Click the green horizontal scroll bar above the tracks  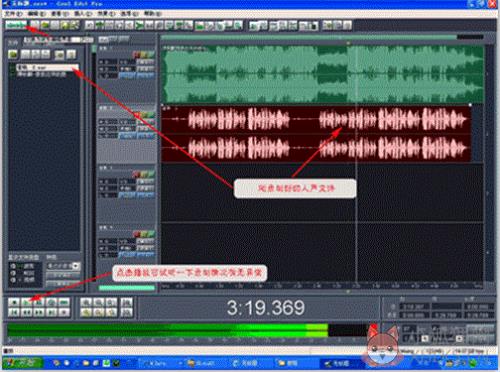[309, 37]
